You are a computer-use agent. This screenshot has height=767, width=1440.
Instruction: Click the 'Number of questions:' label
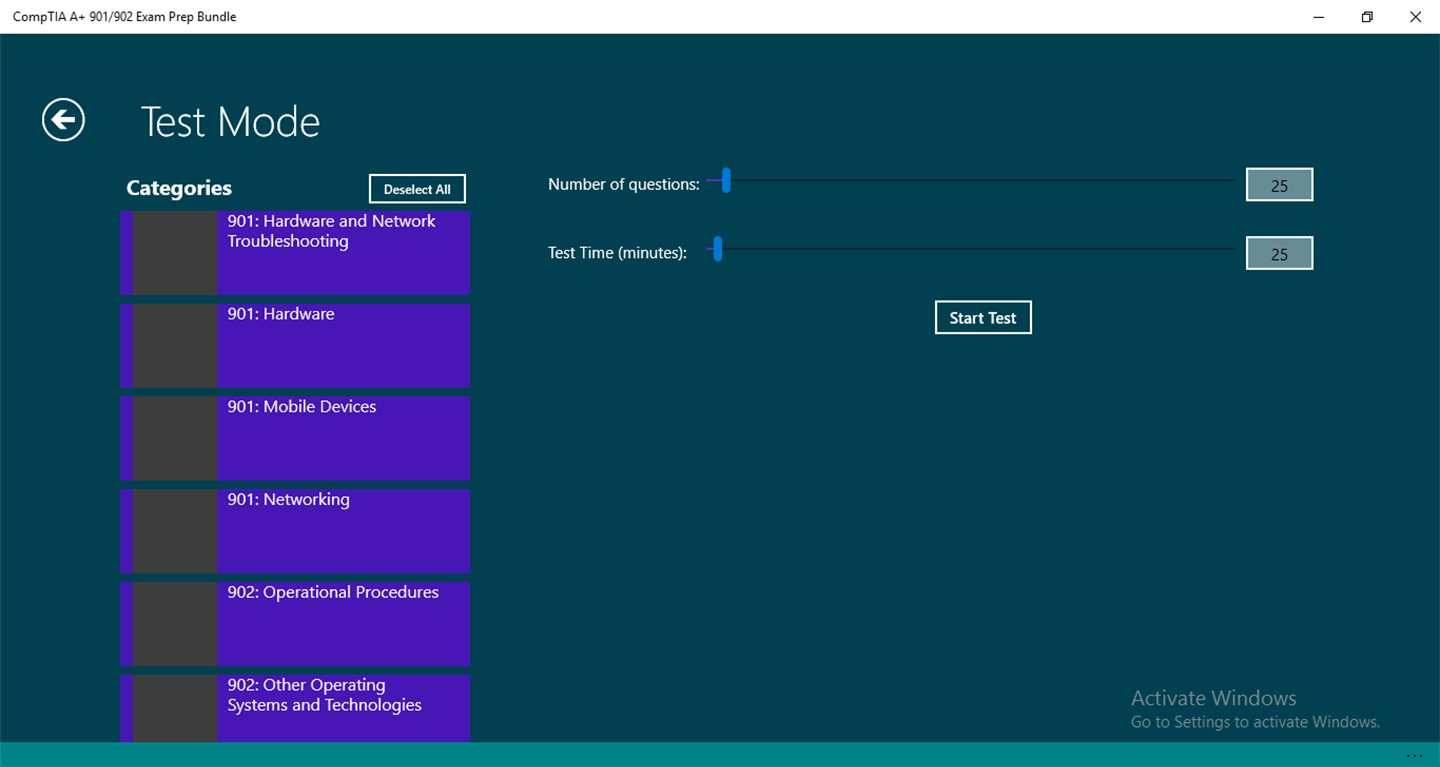(624, 184)
